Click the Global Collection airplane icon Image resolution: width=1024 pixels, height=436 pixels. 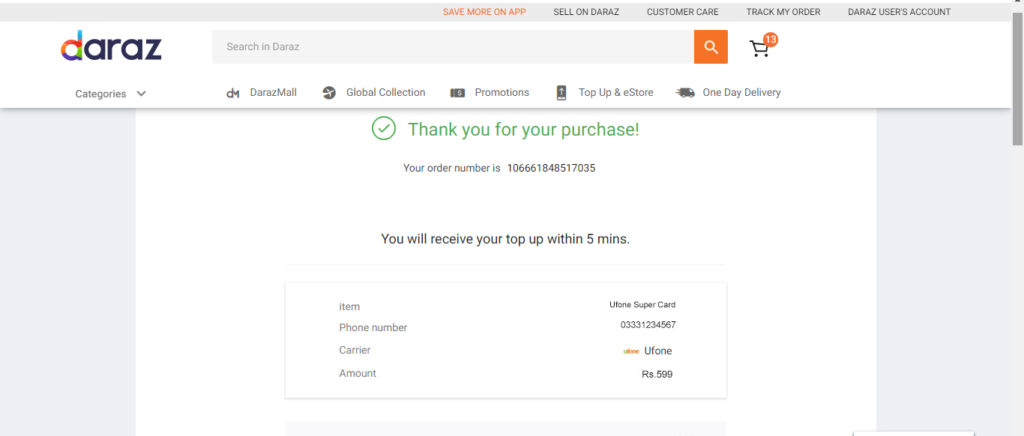pyautogui.click(x=329, y=93)
